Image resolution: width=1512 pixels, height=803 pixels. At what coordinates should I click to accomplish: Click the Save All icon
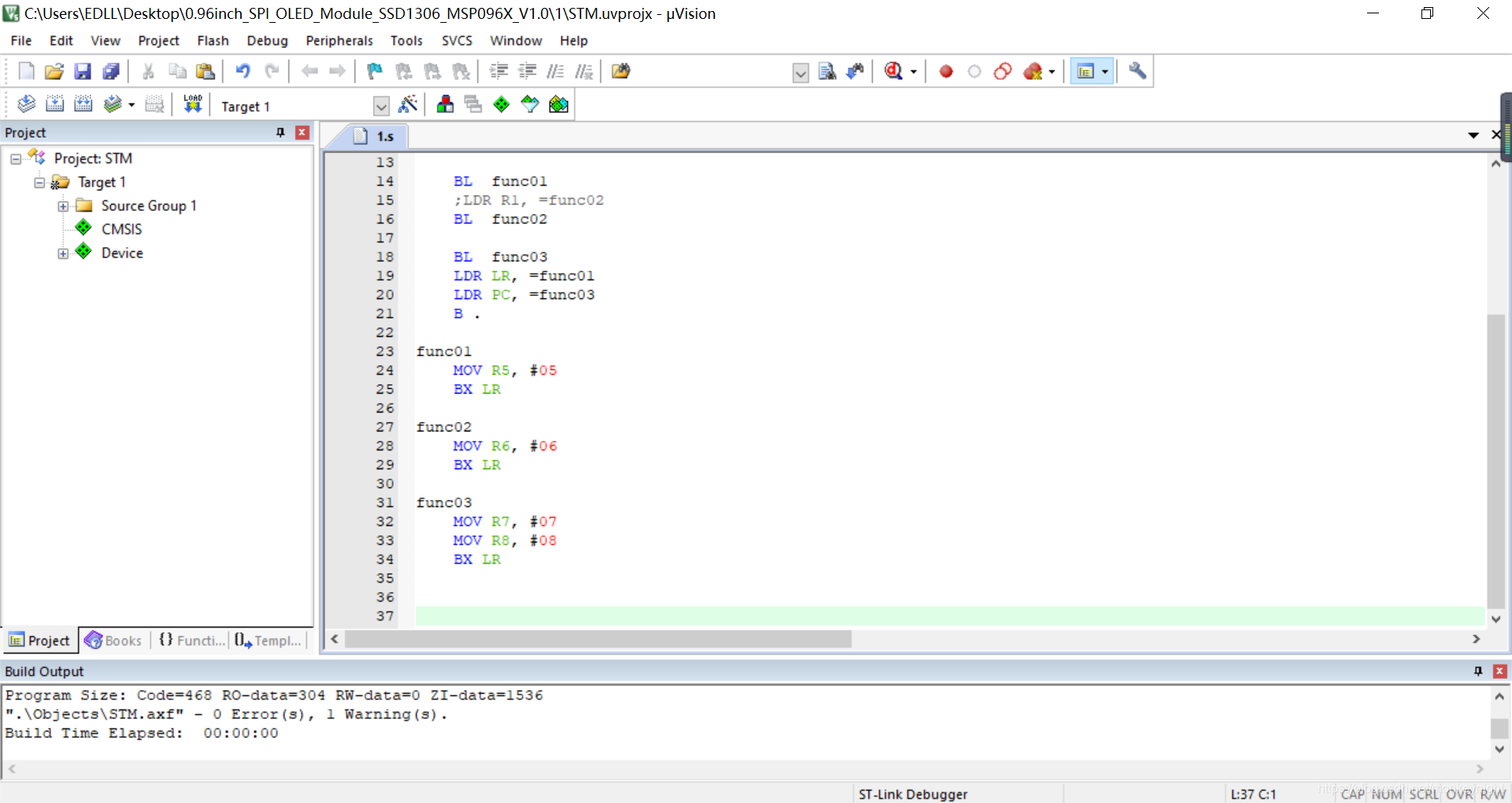point(111,72)
